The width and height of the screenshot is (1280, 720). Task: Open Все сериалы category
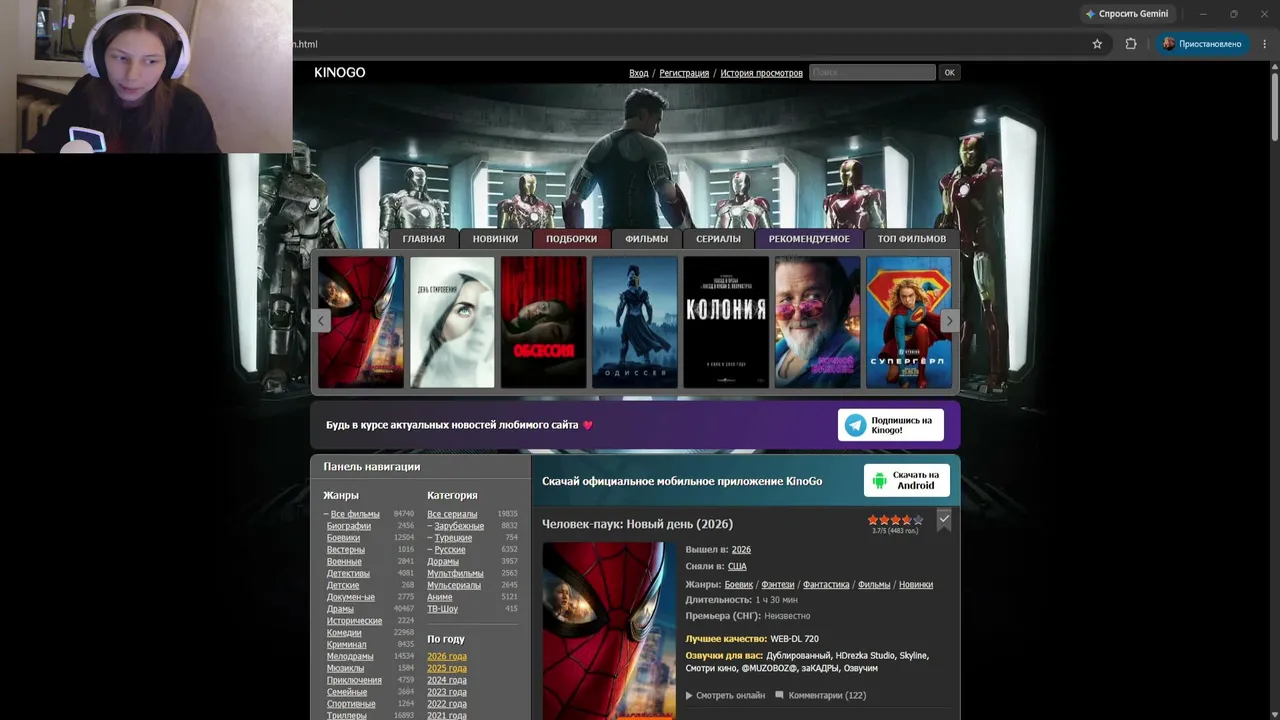[x=452, y=514]
